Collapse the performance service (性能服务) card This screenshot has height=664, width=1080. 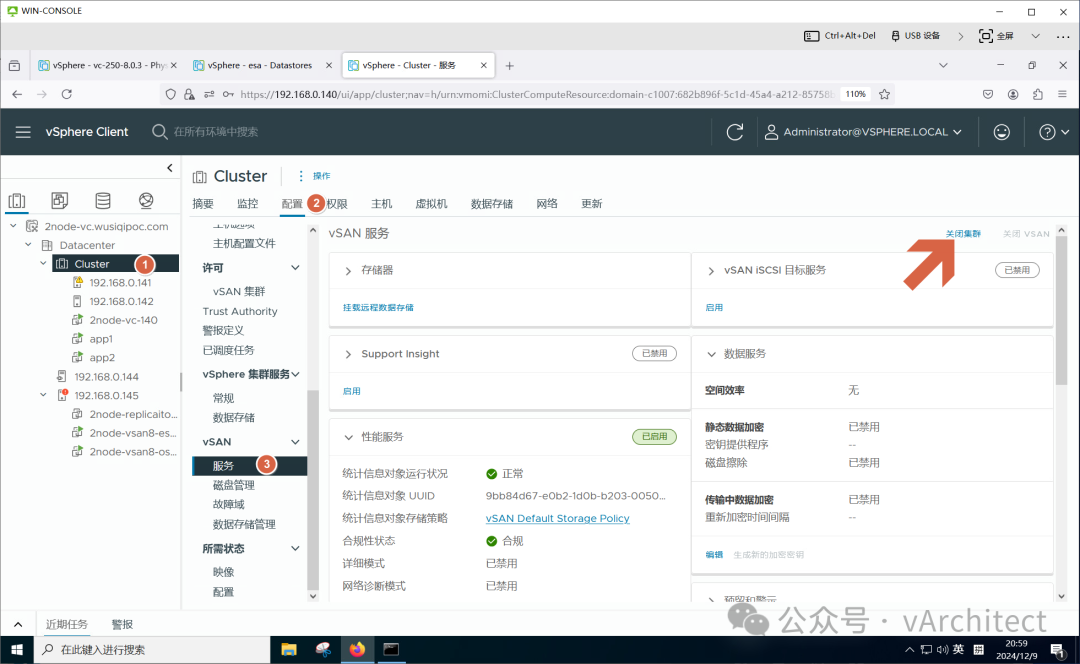click(x=348, y=437)
